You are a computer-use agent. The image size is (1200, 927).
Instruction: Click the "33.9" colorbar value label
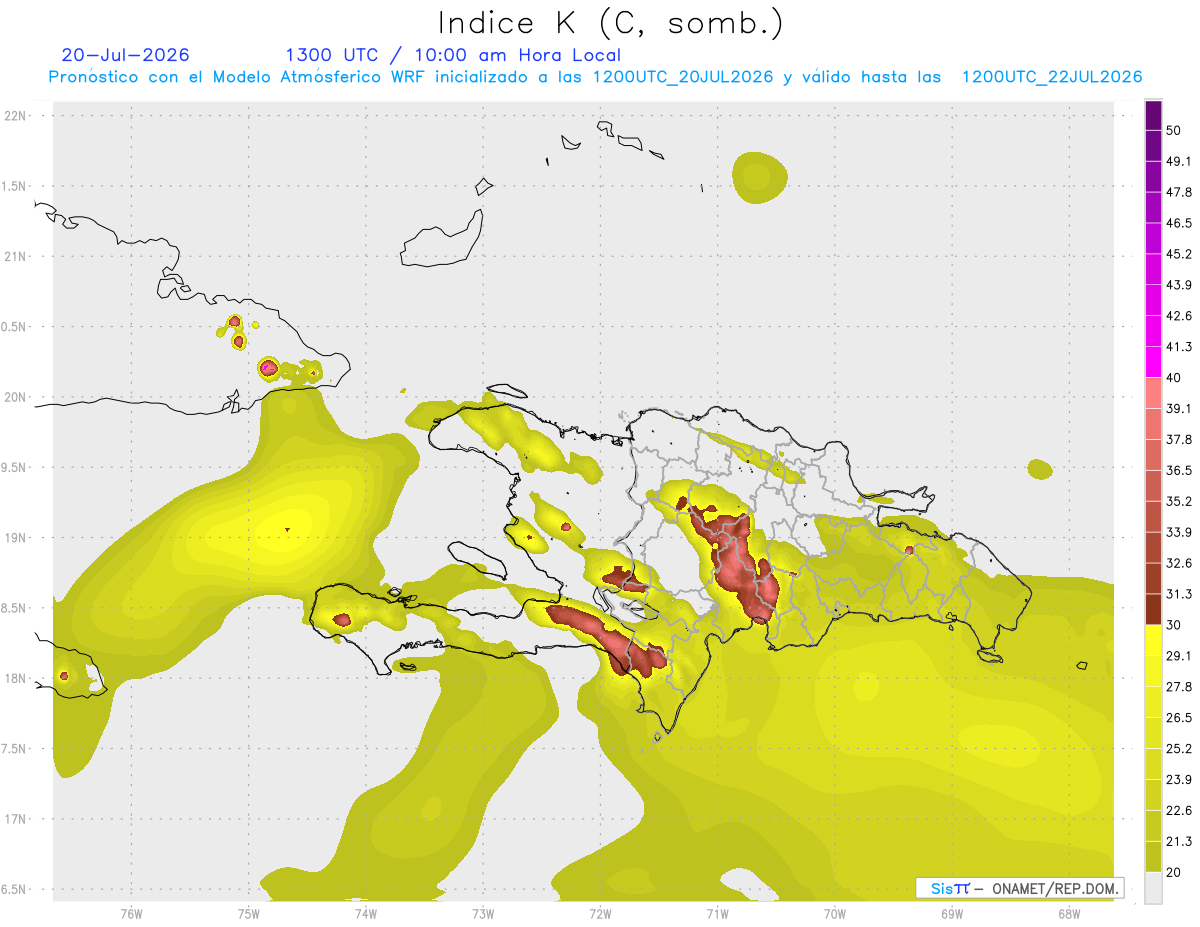click(x=1179, y=532)
